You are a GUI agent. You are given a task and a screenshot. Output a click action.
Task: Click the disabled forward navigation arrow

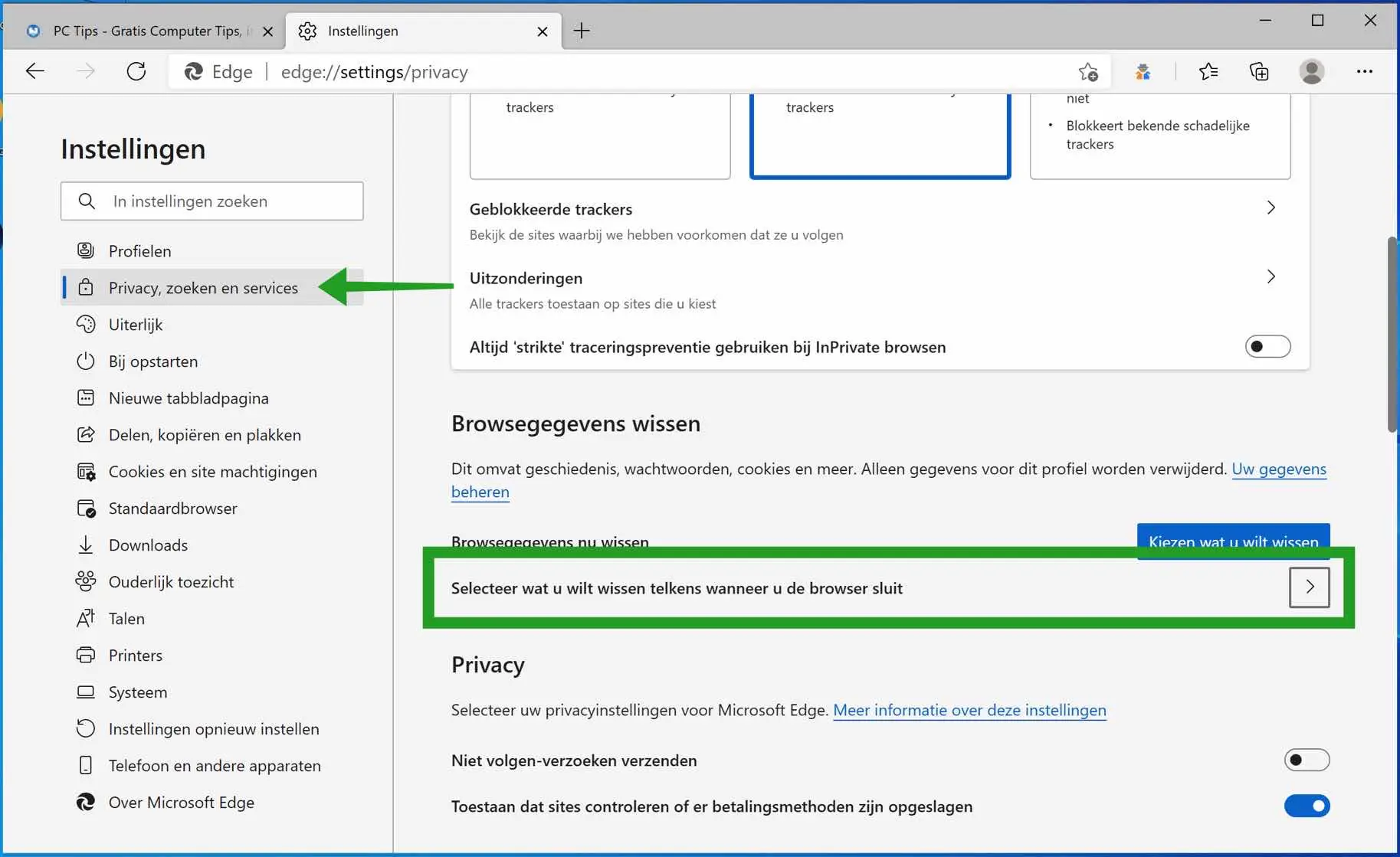[x=86, y=72]
